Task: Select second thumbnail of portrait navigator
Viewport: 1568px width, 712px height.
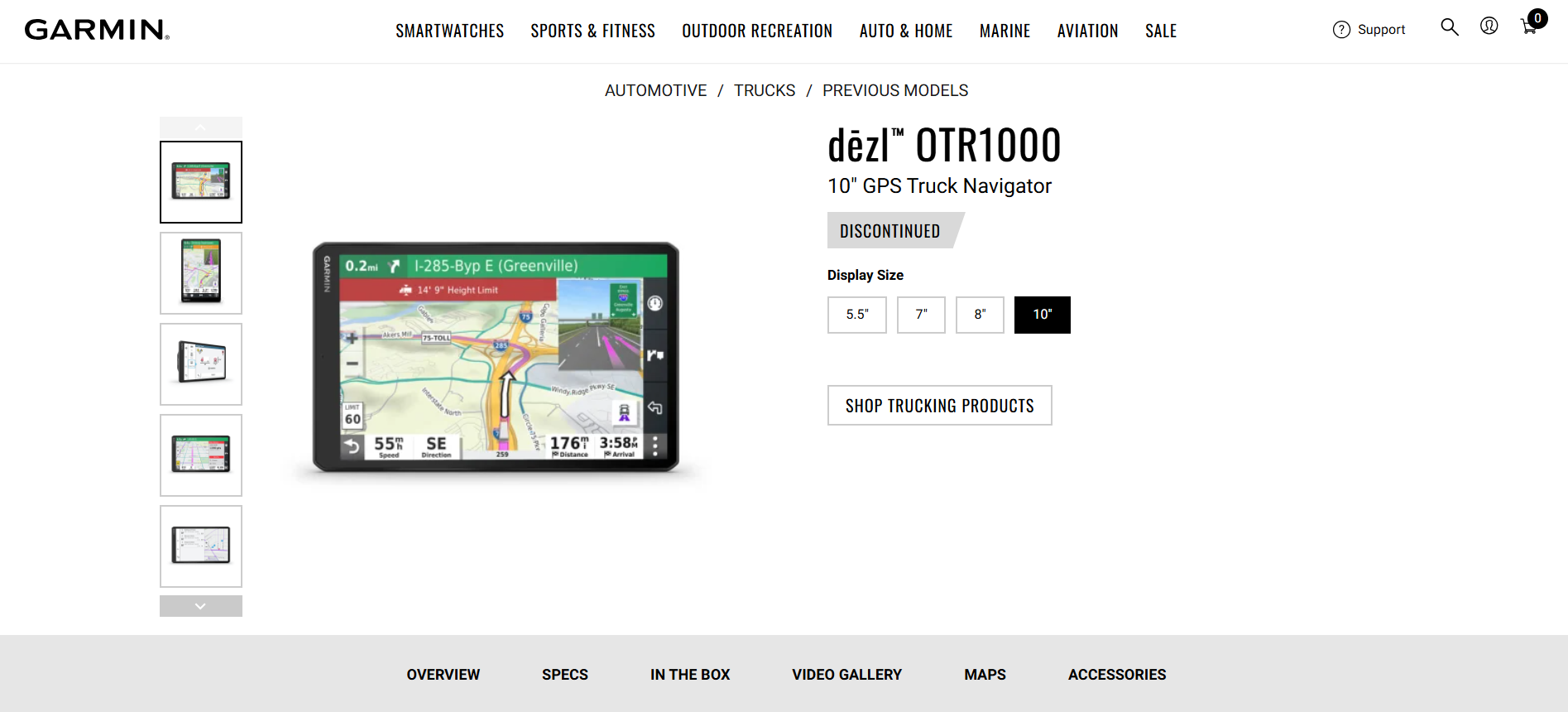Action: point(201,273)
